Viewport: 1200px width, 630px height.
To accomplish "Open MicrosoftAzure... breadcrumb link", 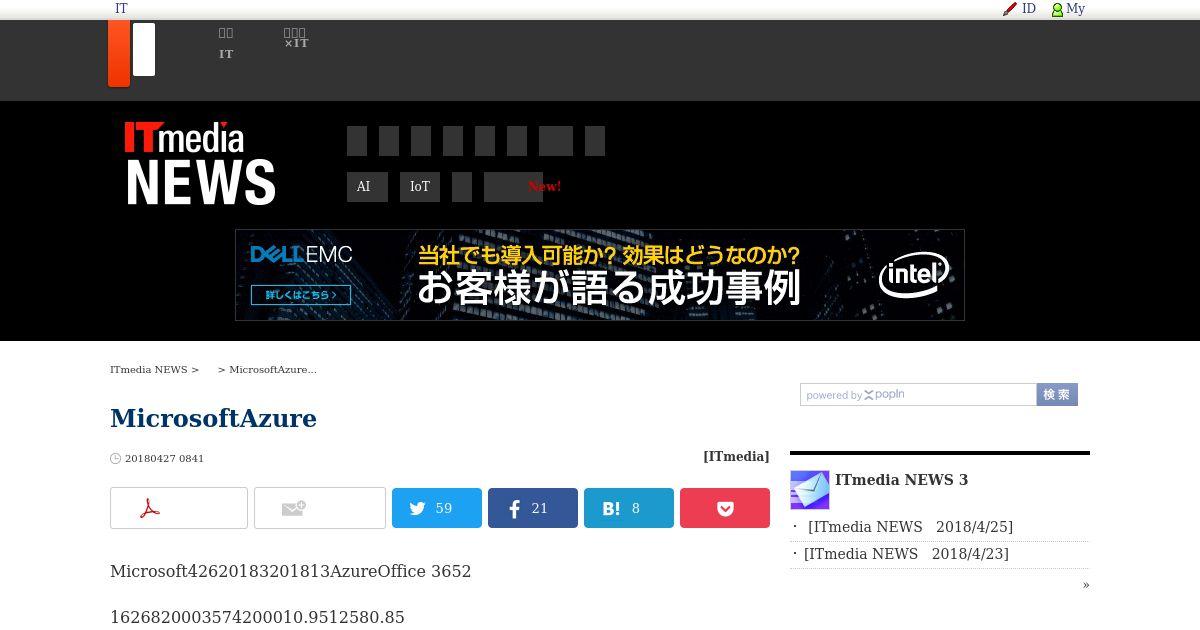I will 273,370.
